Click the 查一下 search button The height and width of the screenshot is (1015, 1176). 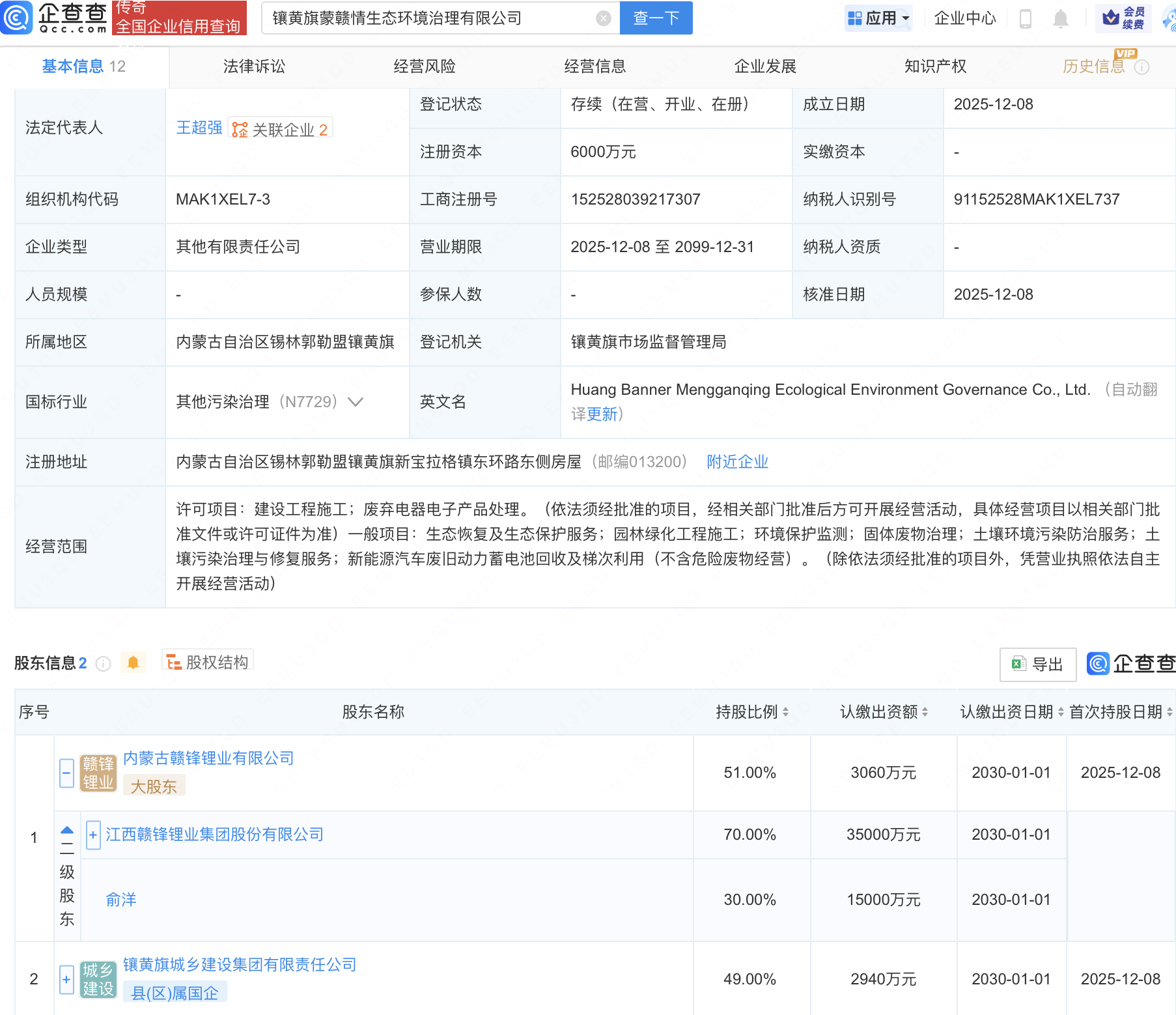point(655,18)
